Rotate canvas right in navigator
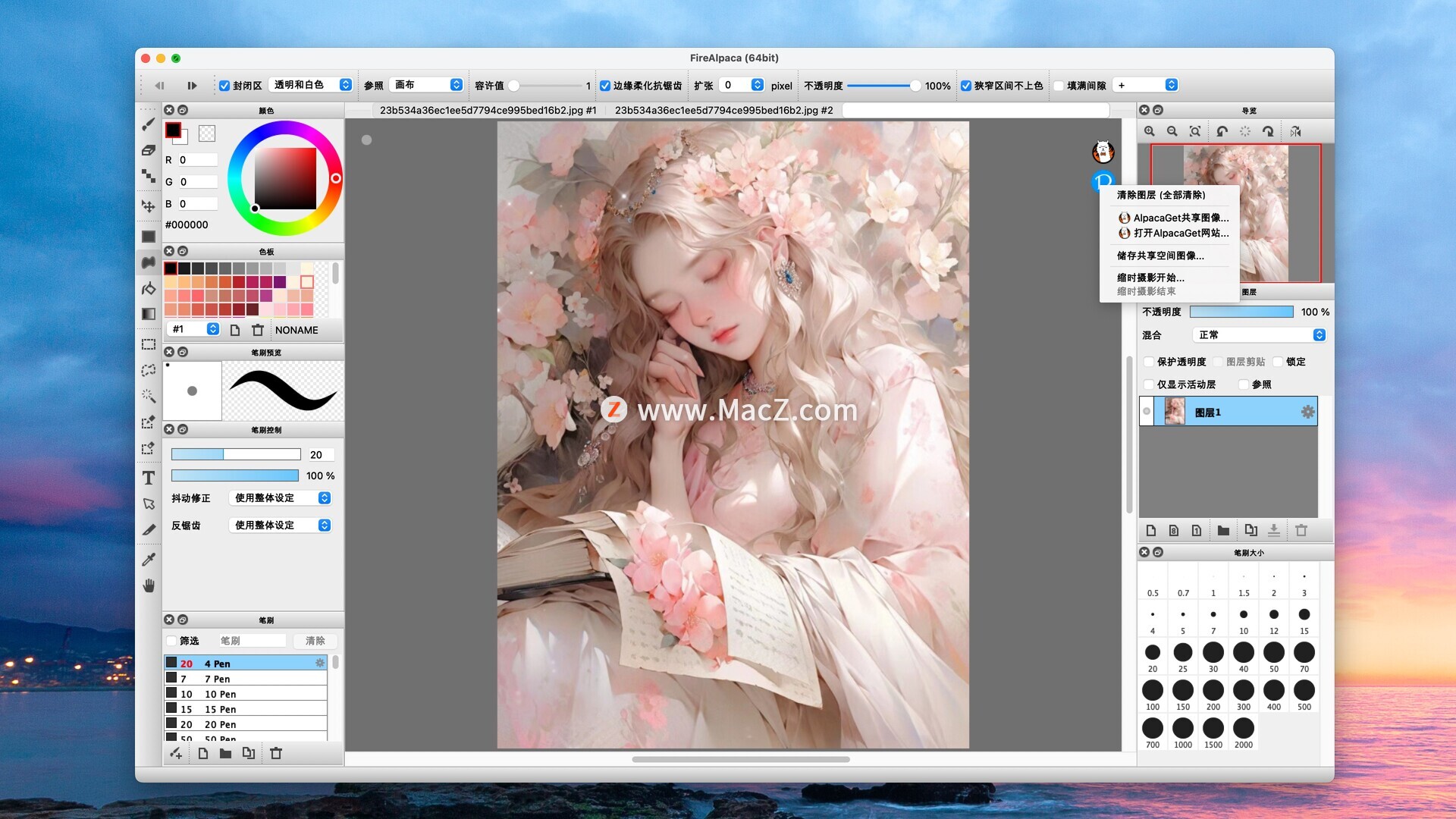The height and width of the screenshot is (819, 1456). (x=1268, y=131)
